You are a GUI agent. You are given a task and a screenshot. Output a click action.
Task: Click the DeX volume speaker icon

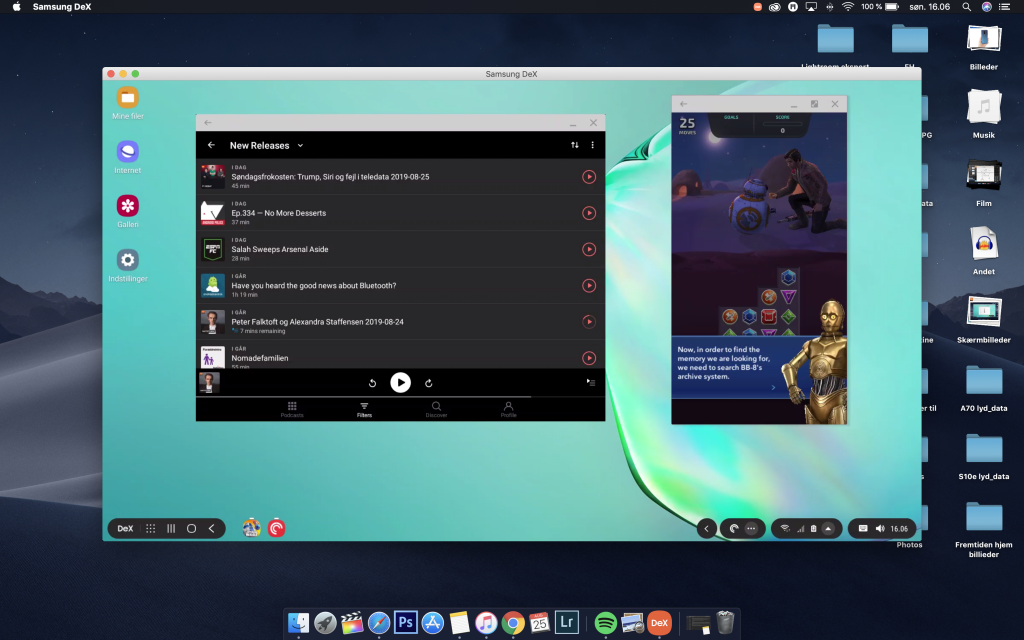[880, 528]
